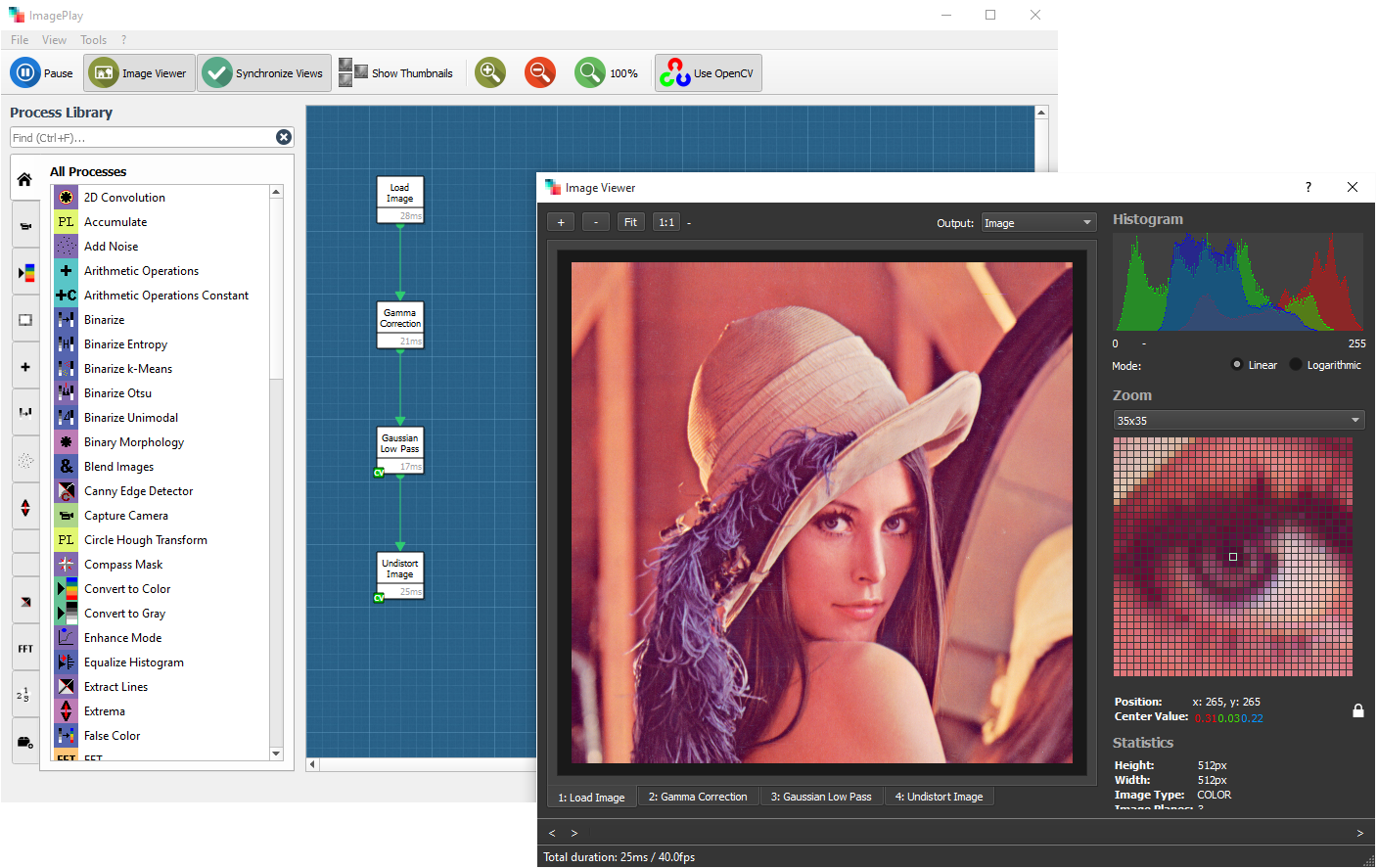
Task: Click the 1:1 zoom button
Action: 666,222
